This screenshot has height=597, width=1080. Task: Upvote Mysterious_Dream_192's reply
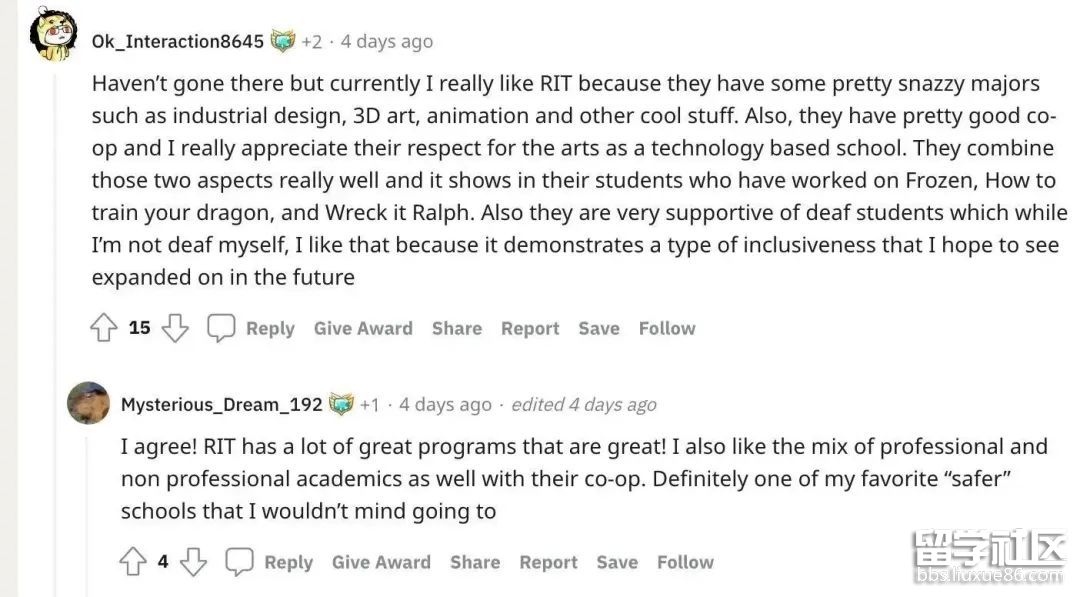tap(133, 562)
